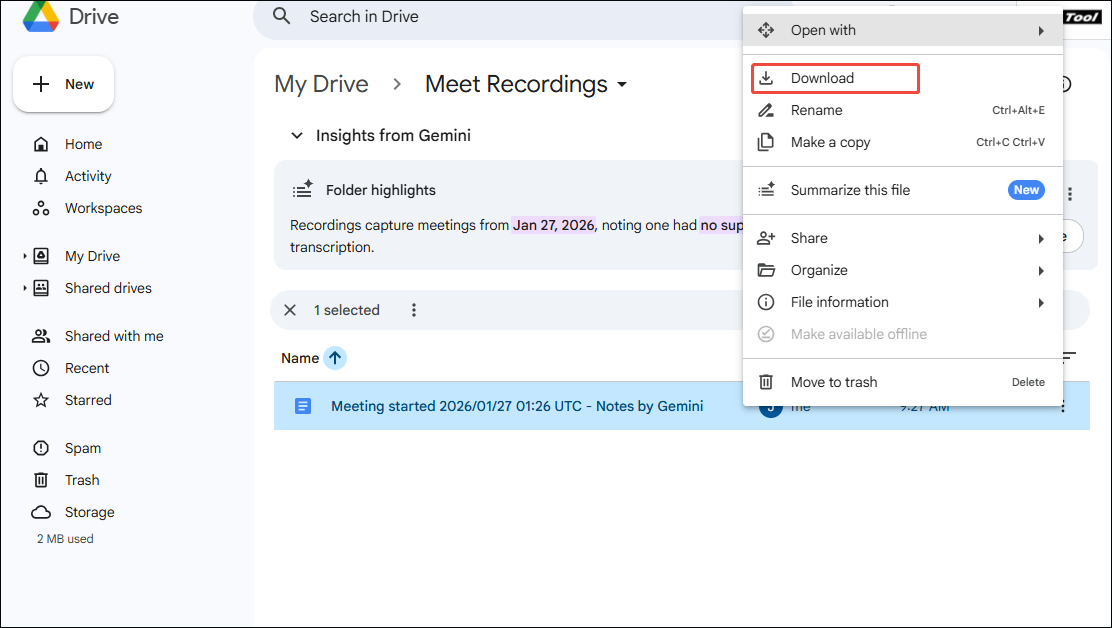The height and width of the screenshot is (628, 1112).
Task: Clear selection using the X icon
Action: [x=290, y=310]
